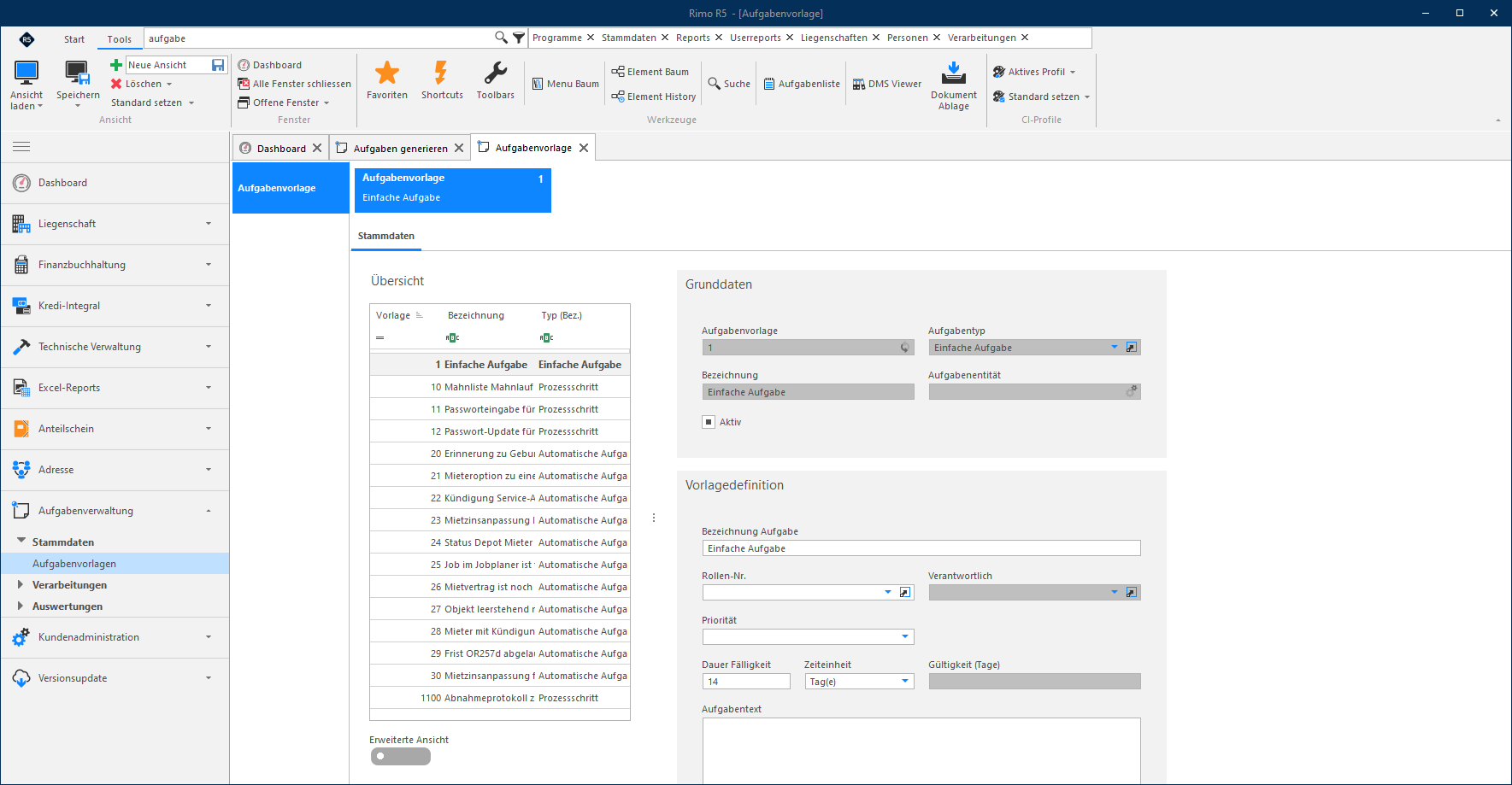
Task: Open the Rollen-Nr. lookup button
Action: click(905, 592)
